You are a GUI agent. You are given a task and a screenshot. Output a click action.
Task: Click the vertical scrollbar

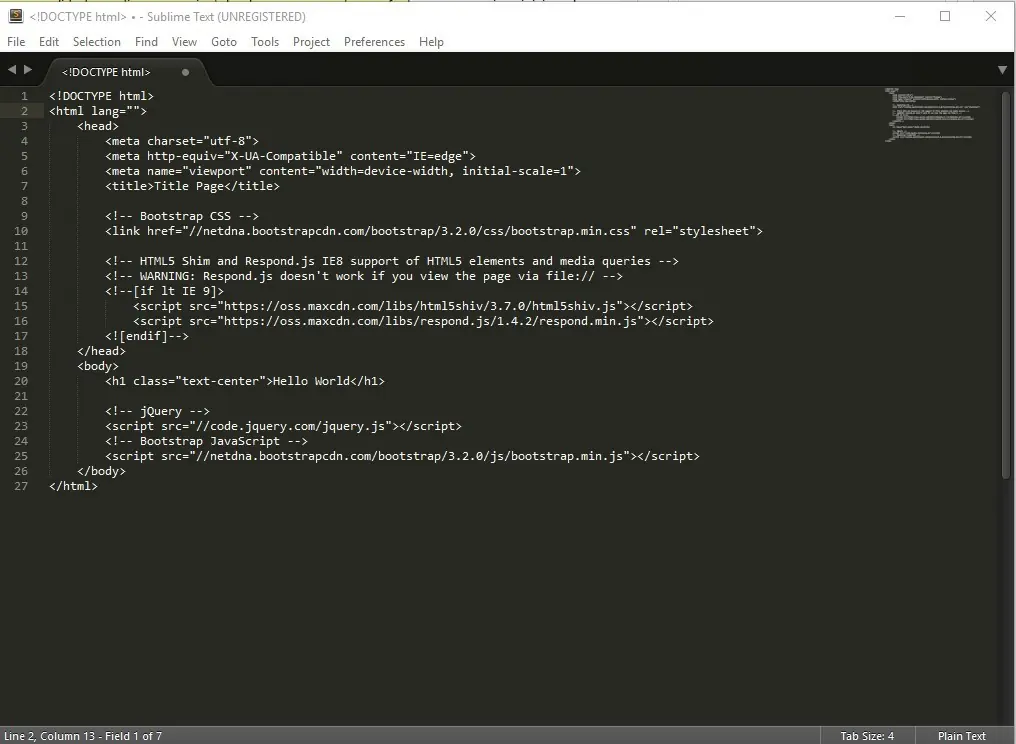(1006, 285)
